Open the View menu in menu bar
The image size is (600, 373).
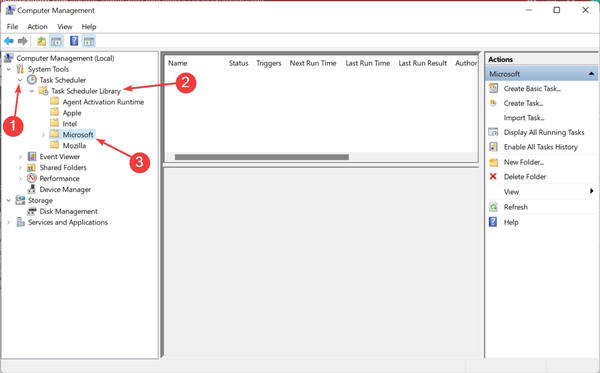(65, 27)
